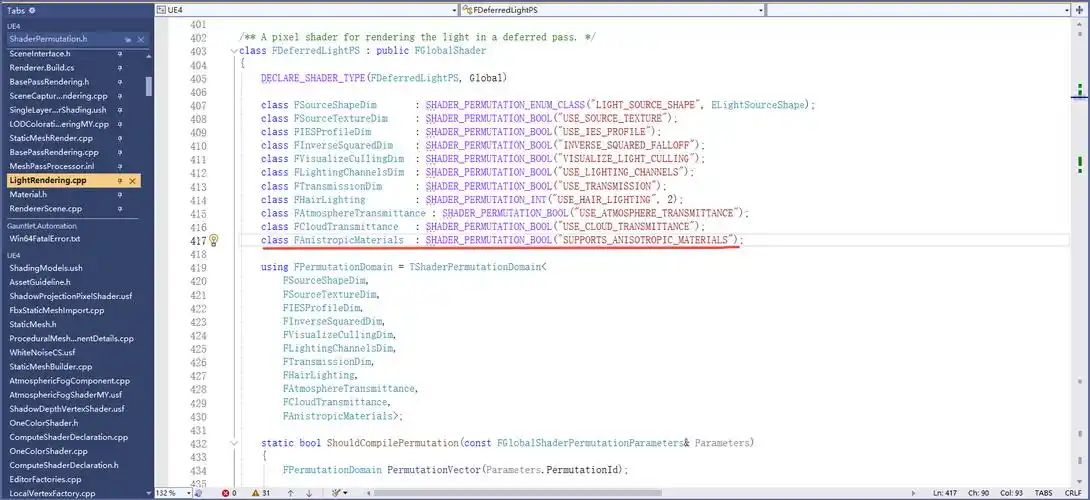Open the EditorFactories.cpp tab
This screenshot has height=500, width=1090.
[45, 479]
